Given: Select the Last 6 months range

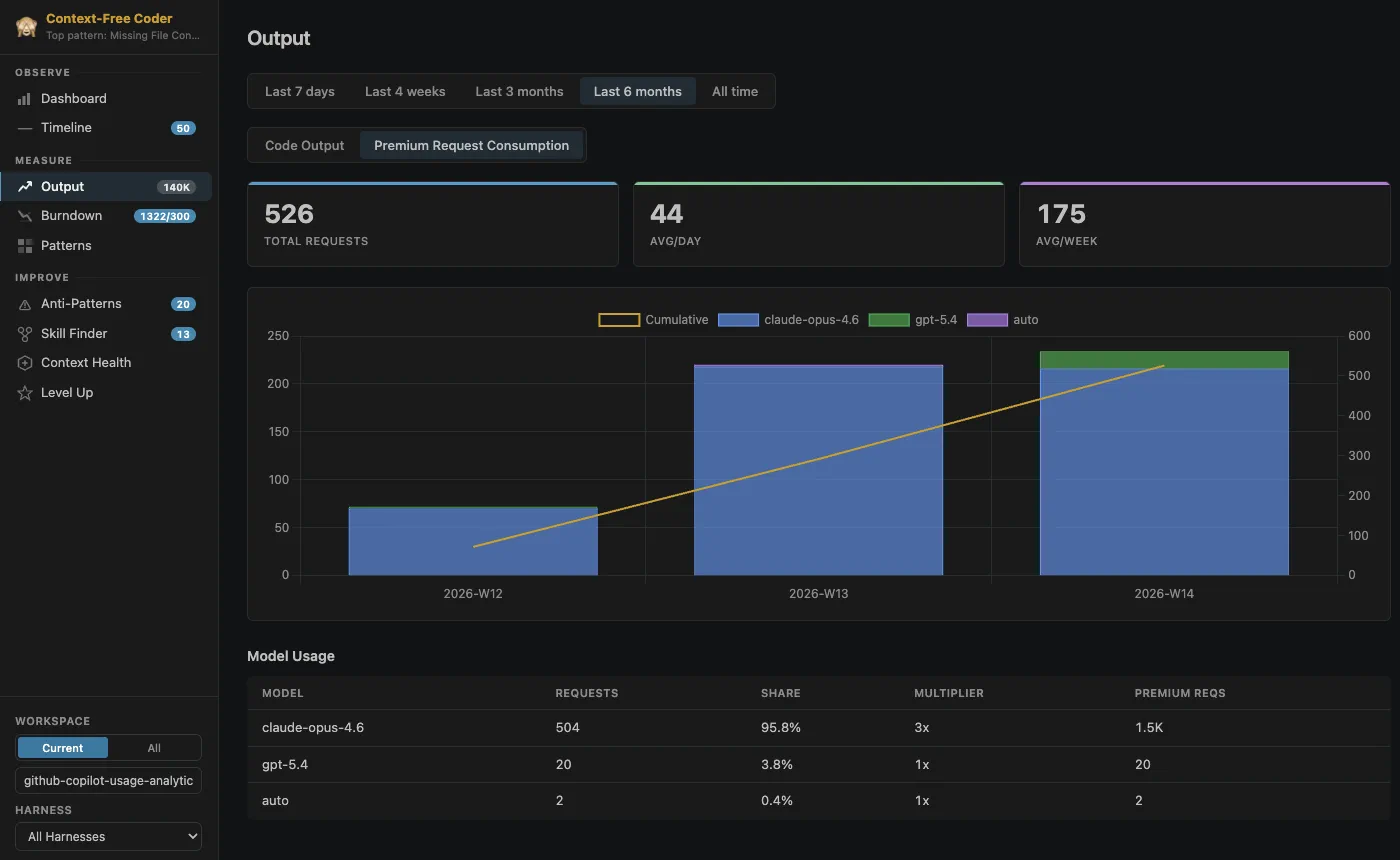Looking at the screenshot, I should click(638, 91).
